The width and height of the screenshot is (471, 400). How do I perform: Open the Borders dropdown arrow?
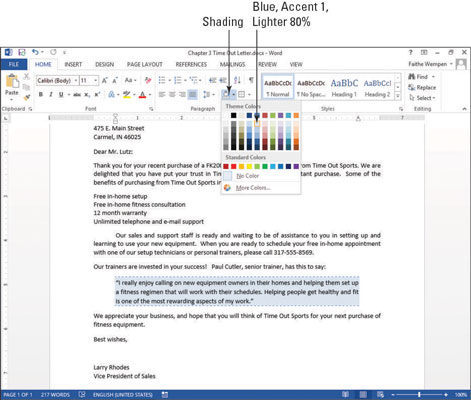click(x=249, y=95)
